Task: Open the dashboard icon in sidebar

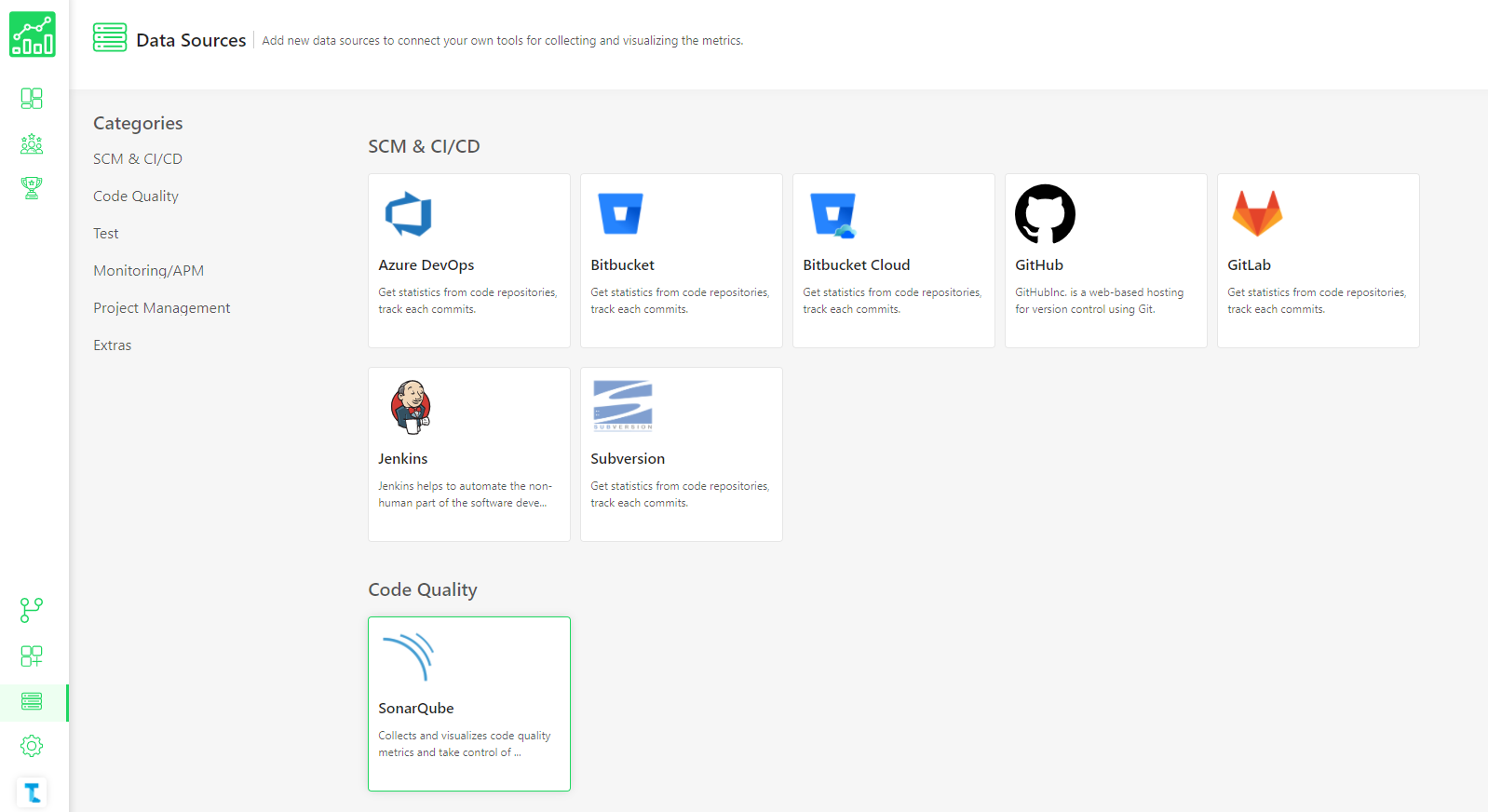Action: [32, 99]
